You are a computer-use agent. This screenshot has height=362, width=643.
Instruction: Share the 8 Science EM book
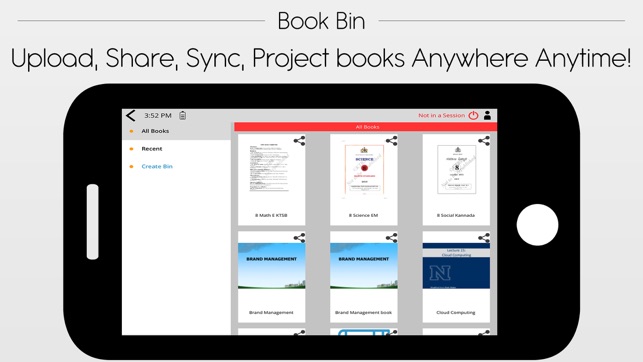pyautogui.click(x=392, y=141)
